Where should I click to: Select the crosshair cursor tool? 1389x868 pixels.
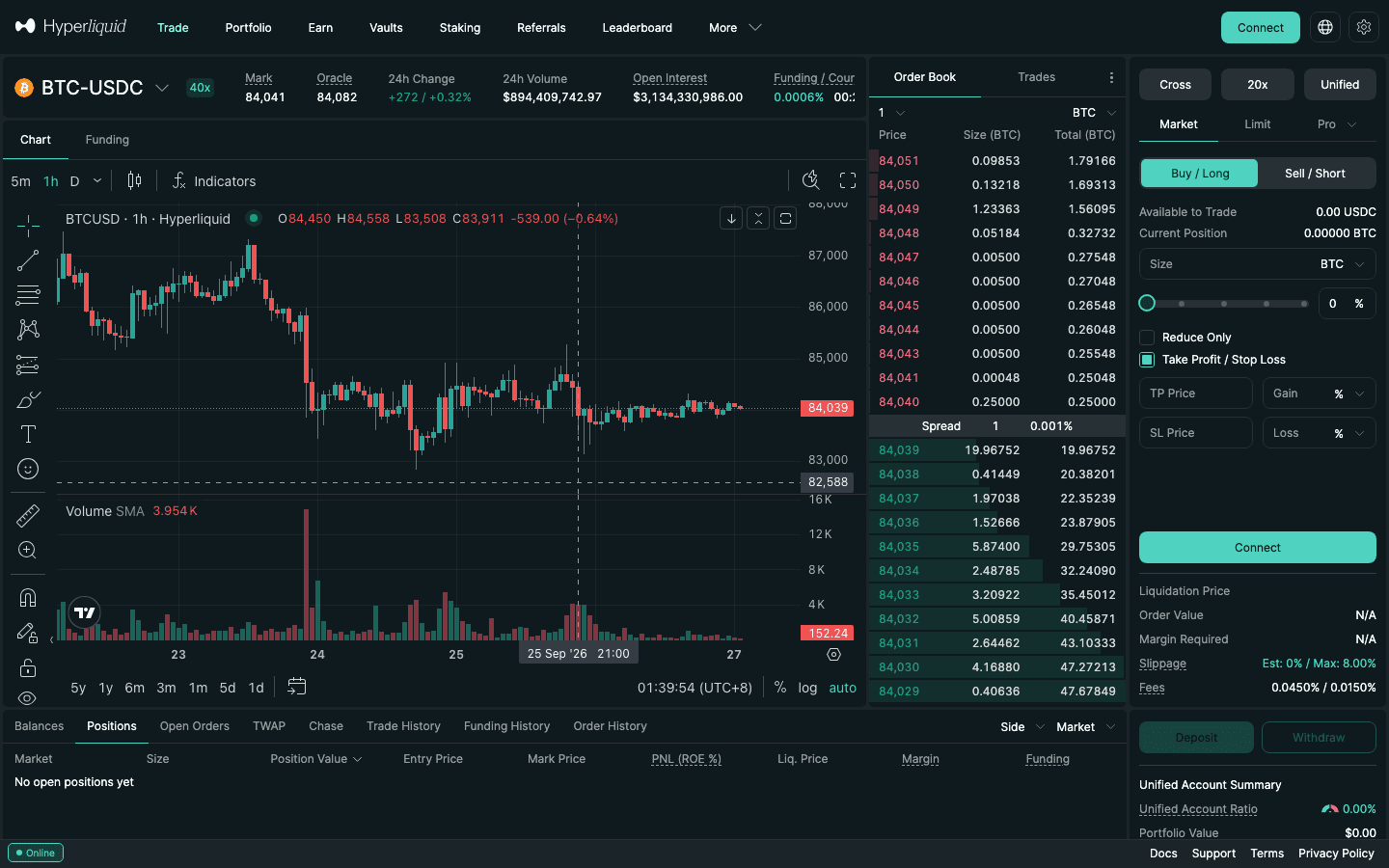(28, 226)
